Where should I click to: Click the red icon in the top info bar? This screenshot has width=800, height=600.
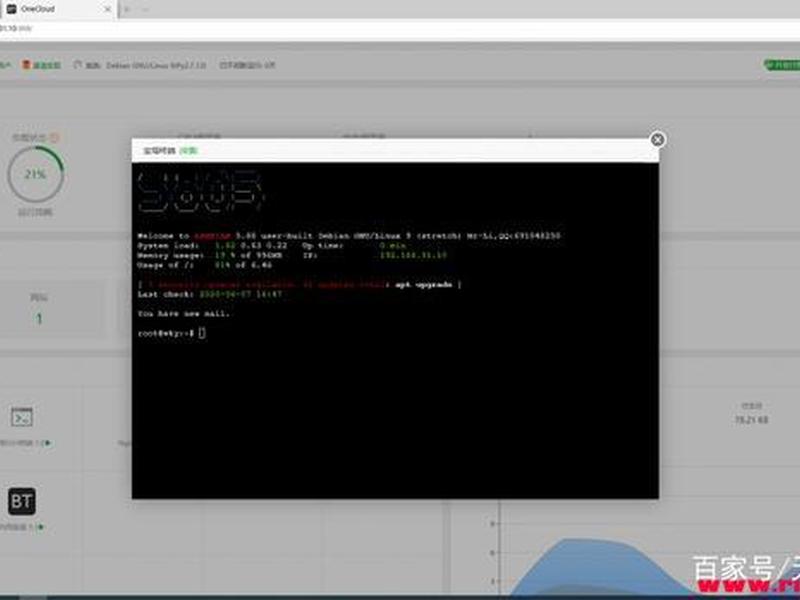[26, 65]
